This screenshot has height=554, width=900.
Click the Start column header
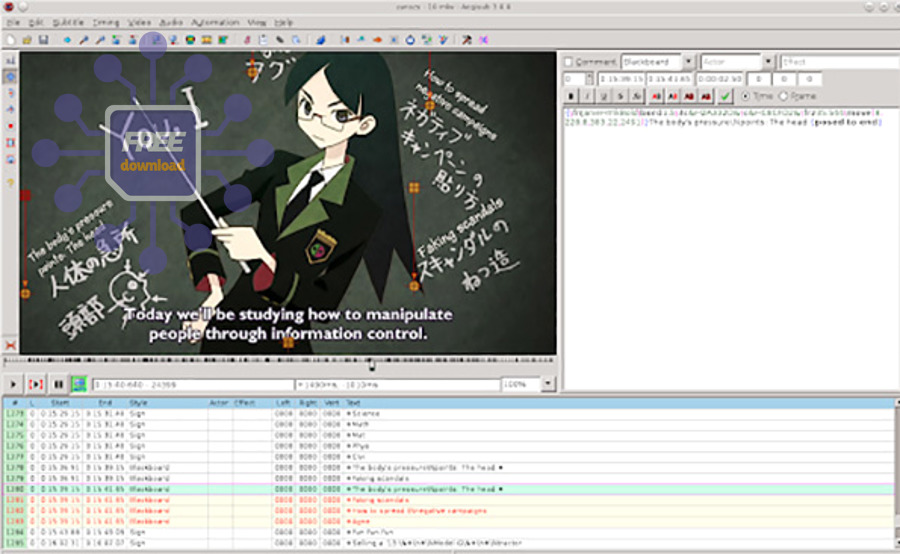(60, 403)
